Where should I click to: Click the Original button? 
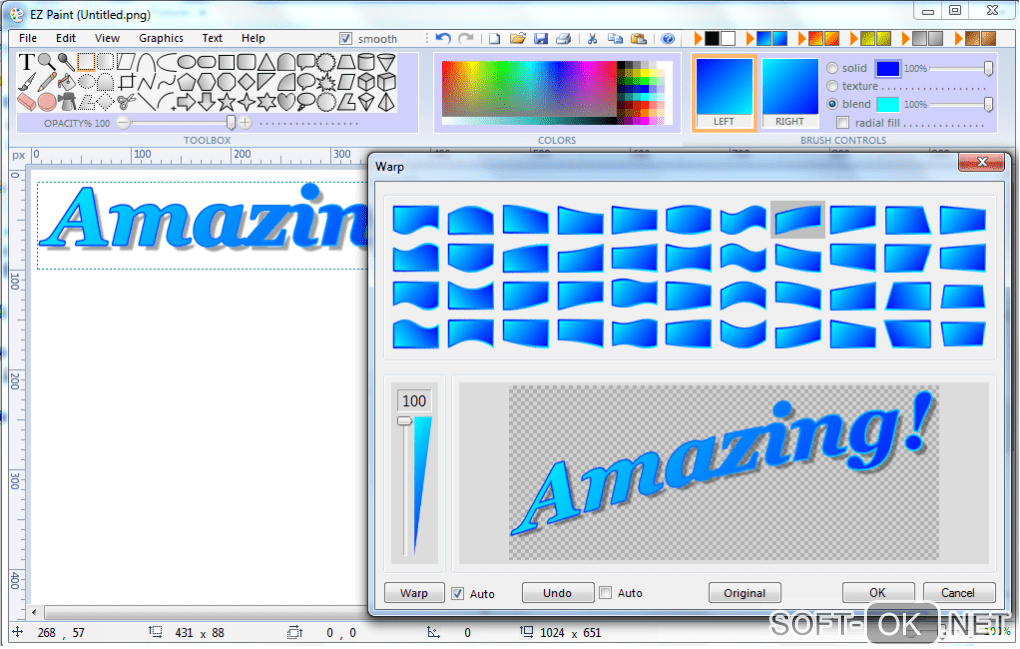(744, 593)
